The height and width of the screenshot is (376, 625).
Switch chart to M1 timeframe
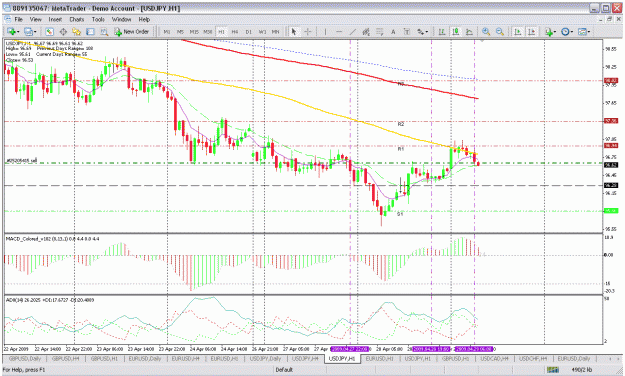(x=167, y=31)
